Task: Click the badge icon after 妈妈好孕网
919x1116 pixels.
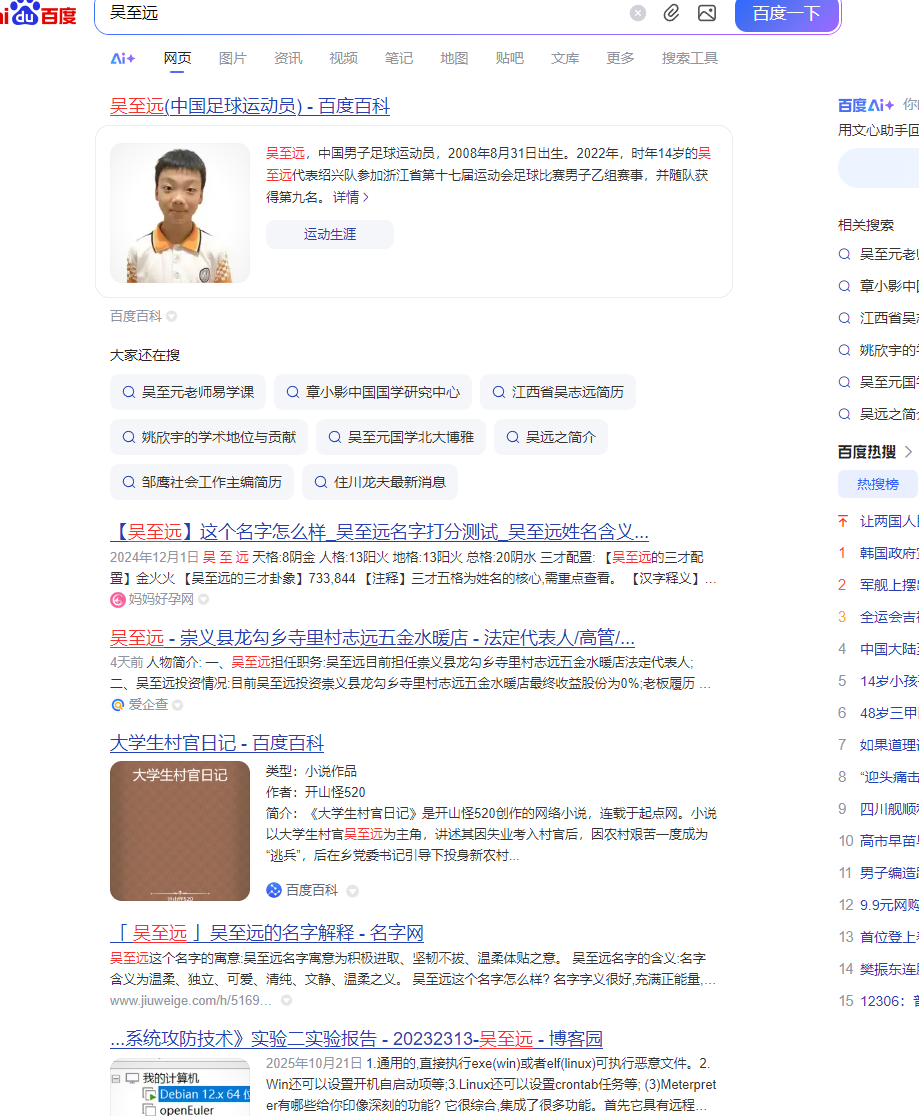Action: click(x=204, y=599)
